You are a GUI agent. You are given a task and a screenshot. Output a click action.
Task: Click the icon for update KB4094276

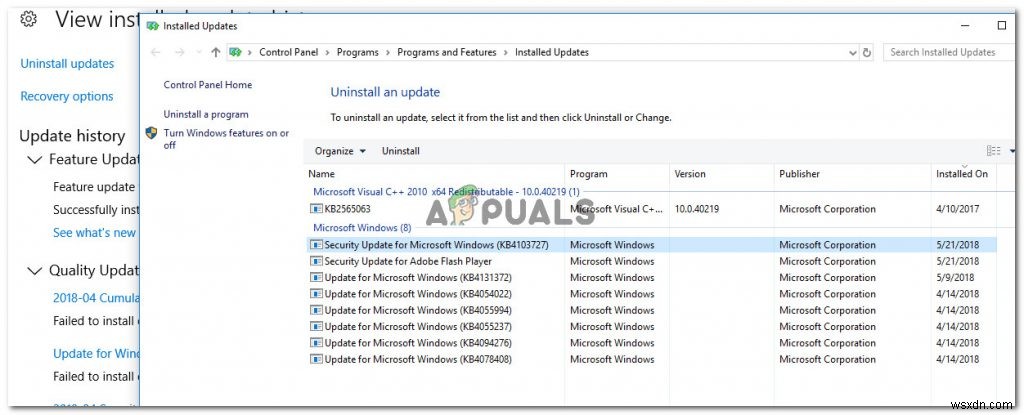(316, 343)
